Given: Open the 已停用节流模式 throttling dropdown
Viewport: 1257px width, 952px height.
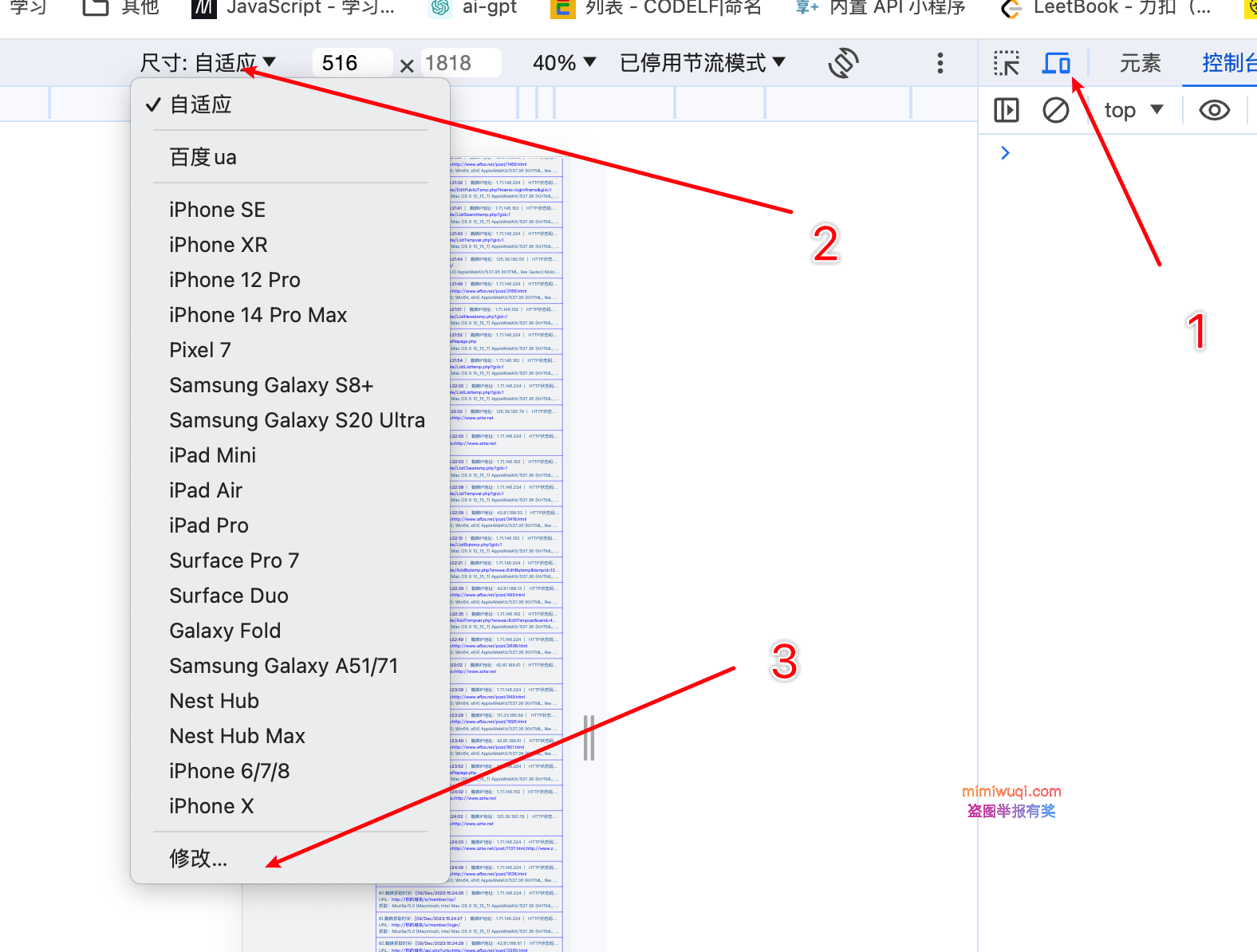Looking at the screenshot, I should tap(702, 63).
